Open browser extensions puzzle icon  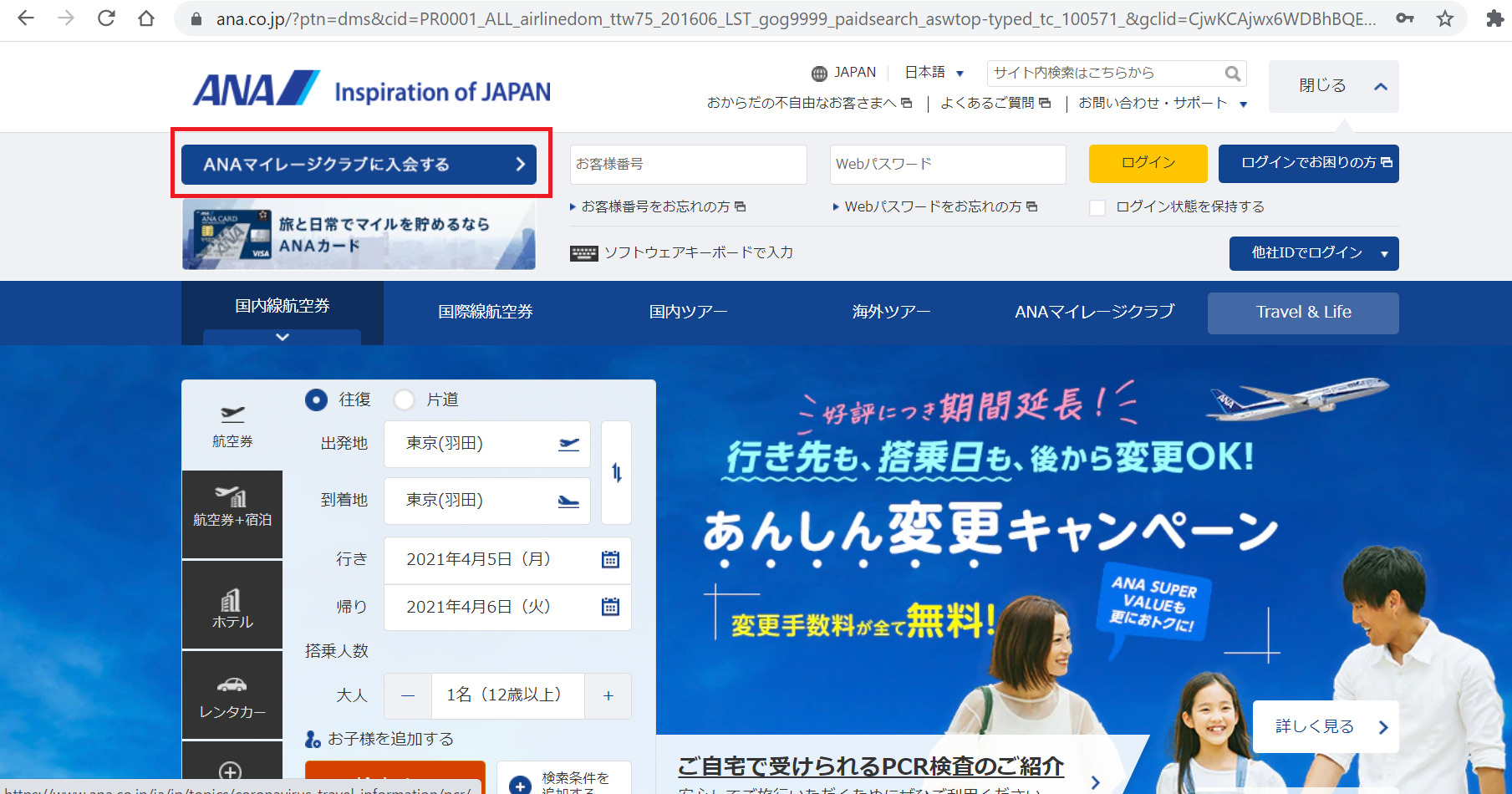(x=1495, y=18)
